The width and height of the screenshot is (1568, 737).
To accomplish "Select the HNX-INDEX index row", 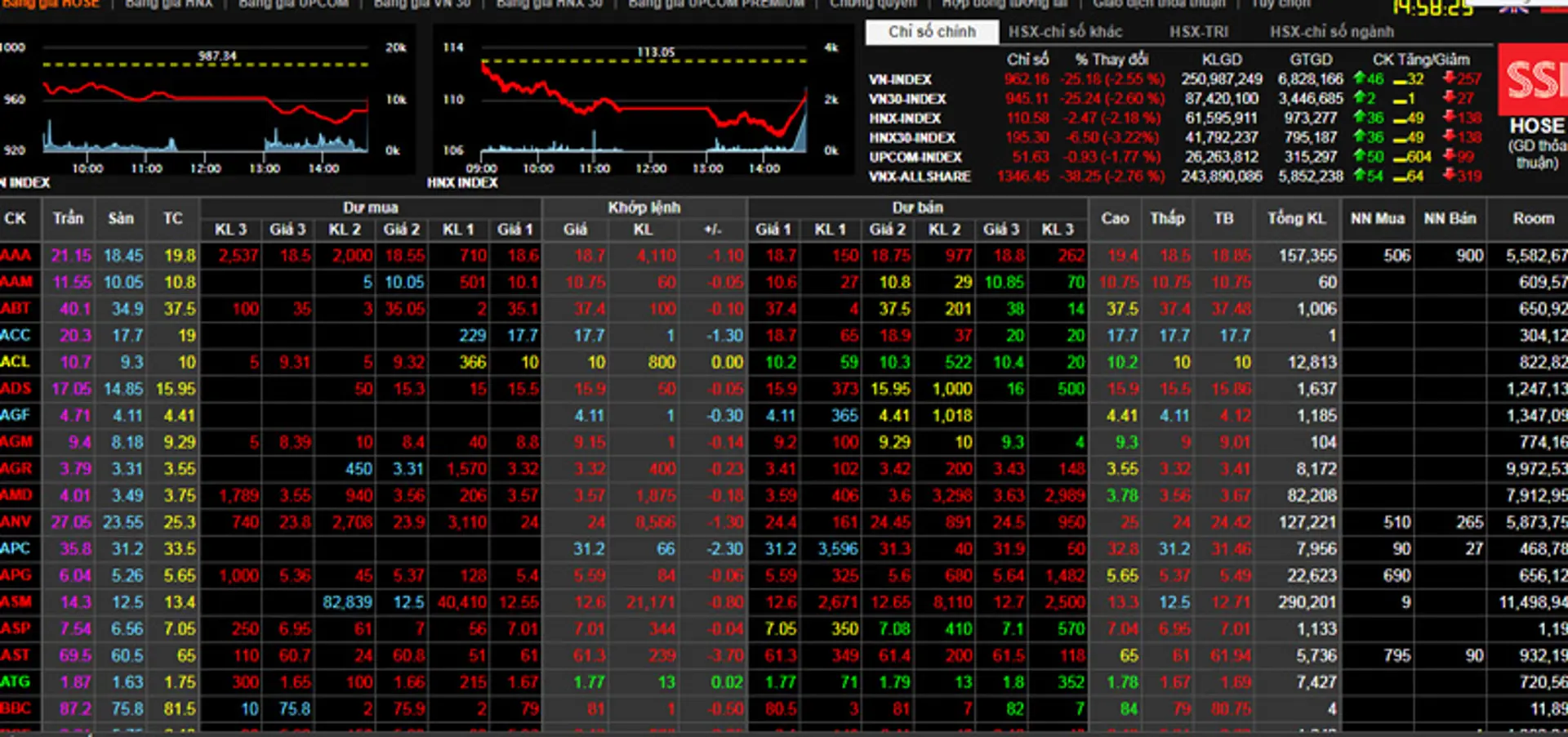I will tap(1176, 118).
